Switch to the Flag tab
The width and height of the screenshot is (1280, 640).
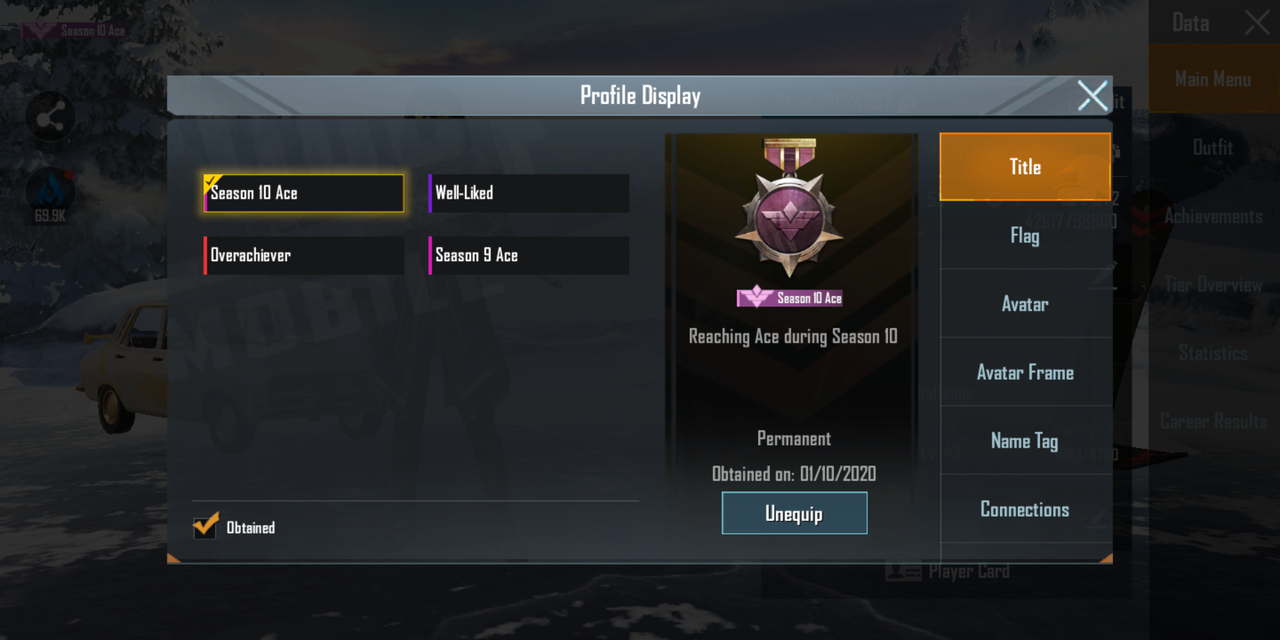coord(1025,236)
